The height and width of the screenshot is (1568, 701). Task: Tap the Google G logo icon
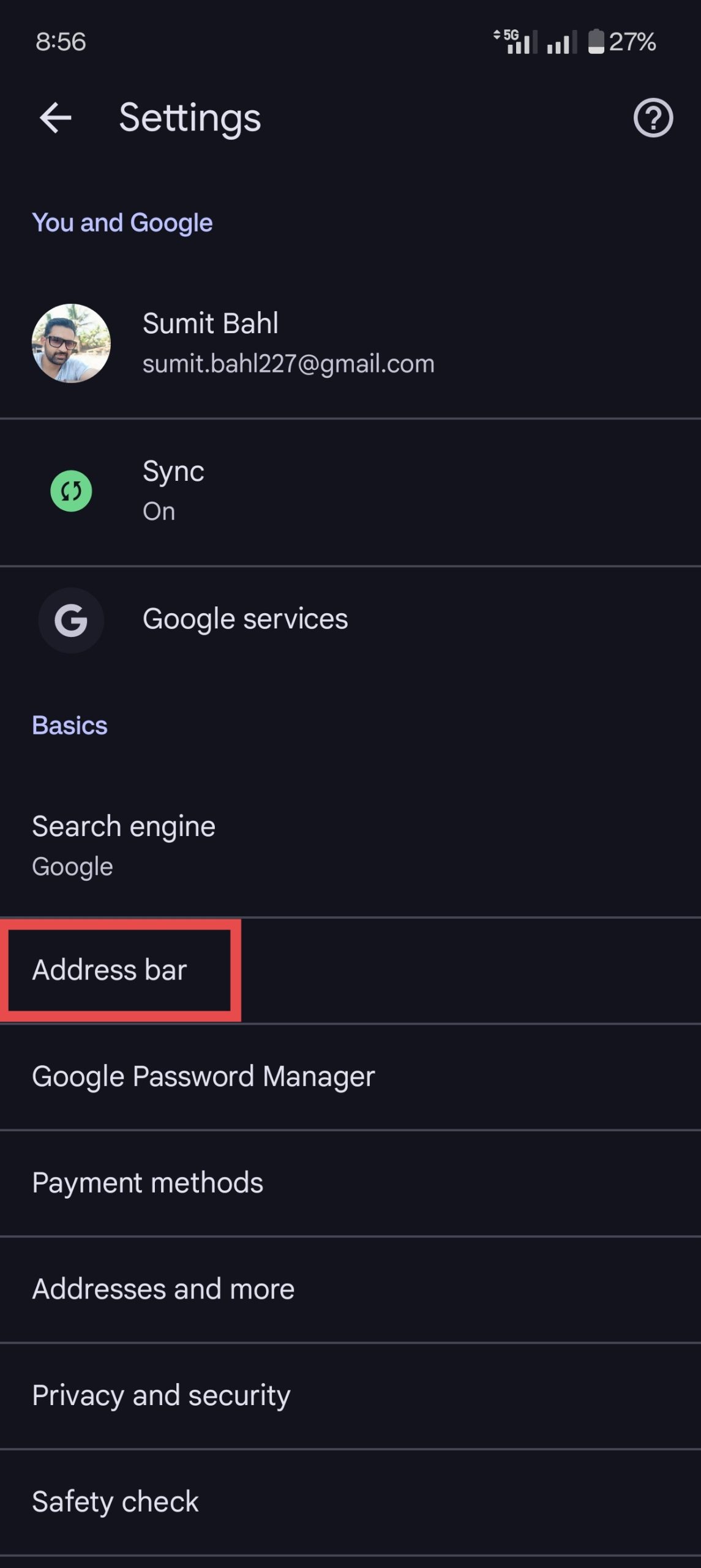click(x=71, y=620)
